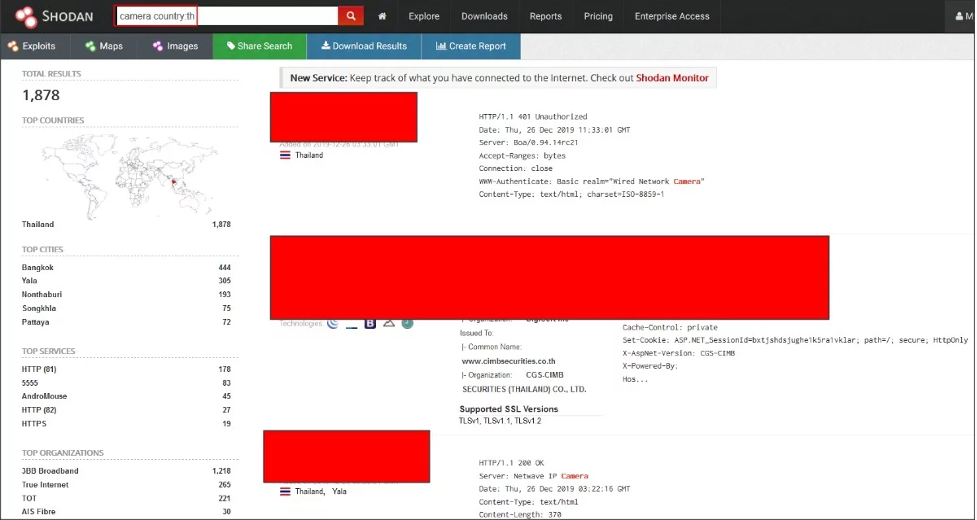This screenshot has width=977, height=520.
Task: Filter by organization True Internet
Action: 45,485
